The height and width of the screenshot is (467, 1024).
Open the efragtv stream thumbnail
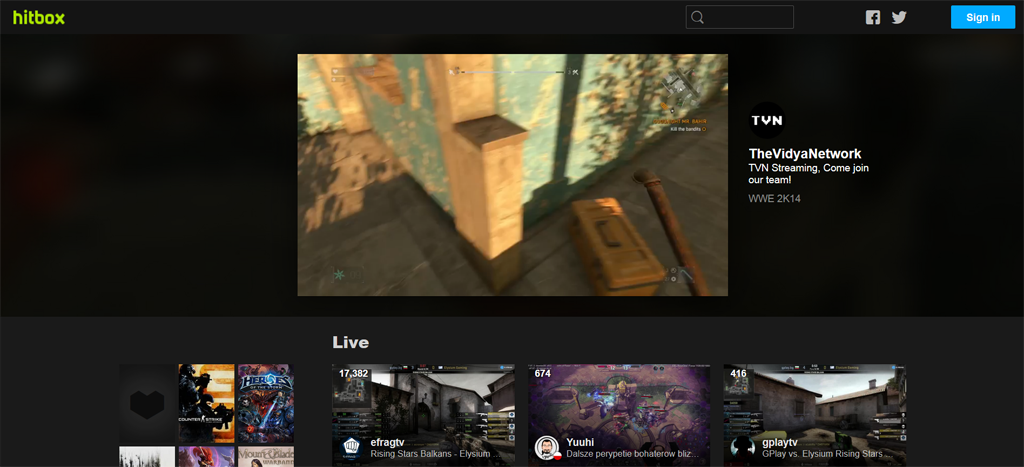pyautogui.click(x=423, y=415)
